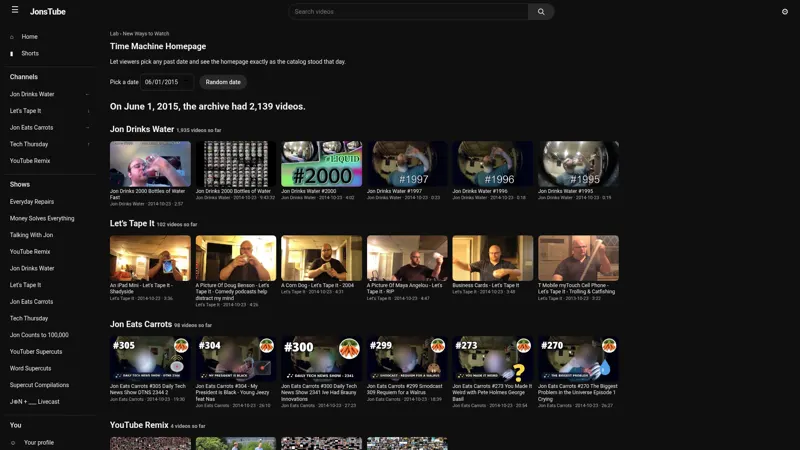This screenshot has width=800, height=450.
Task: Expand arrow next to Jon Drinks Water channel
Action: (88, 94)
